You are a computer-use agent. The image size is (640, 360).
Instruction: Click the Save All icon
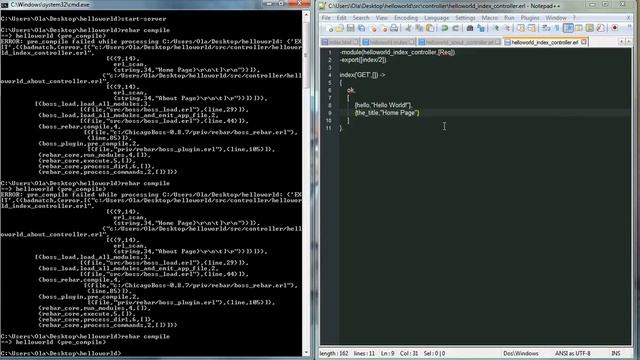pyautogui.click(x=361, y=28)
